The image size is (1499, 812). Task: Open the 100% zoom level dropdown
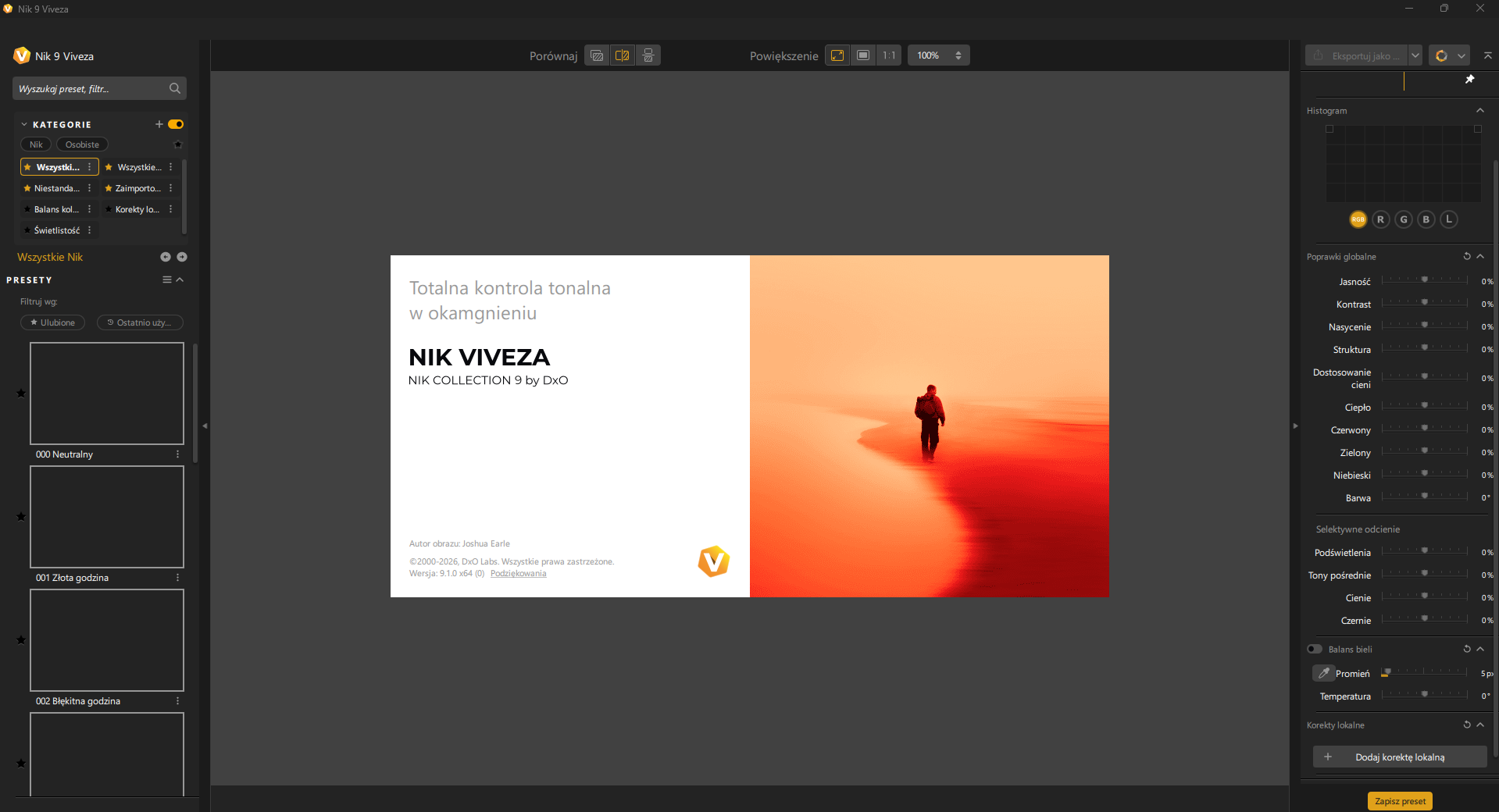939,55
